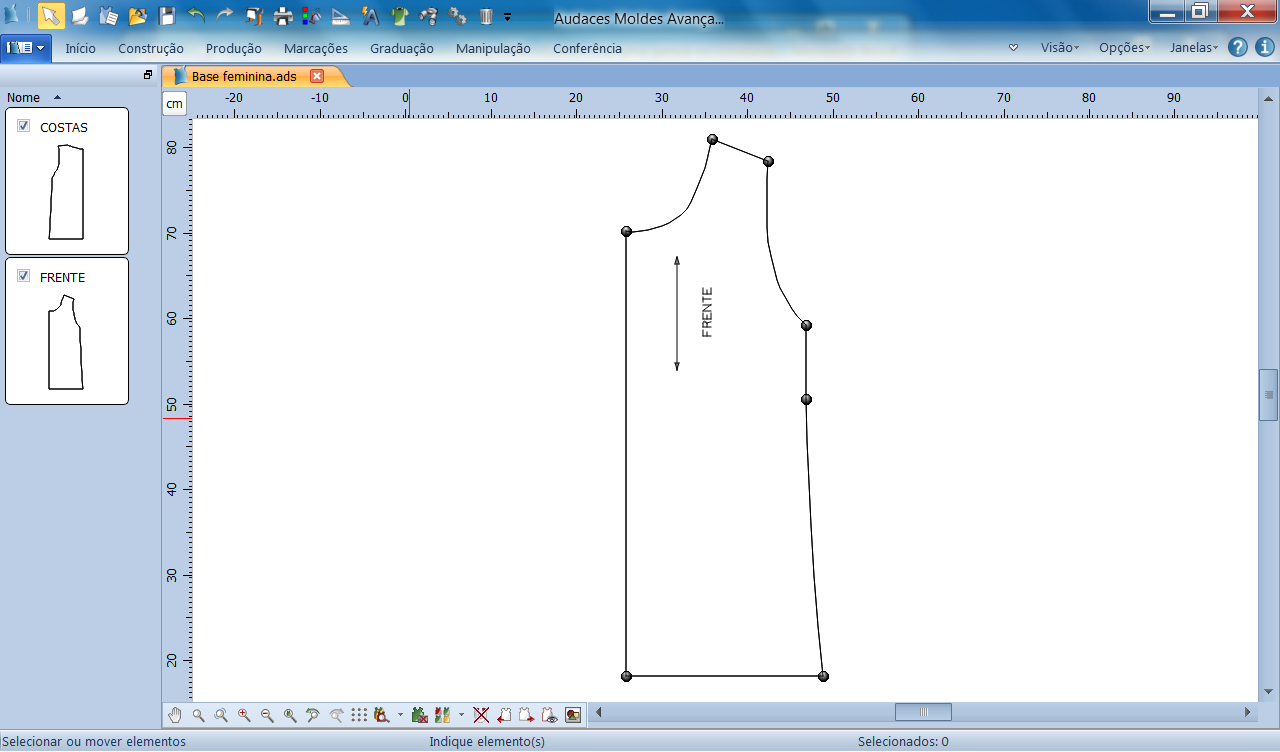Click the save floppy disk icon

click(x=167, y=16)
